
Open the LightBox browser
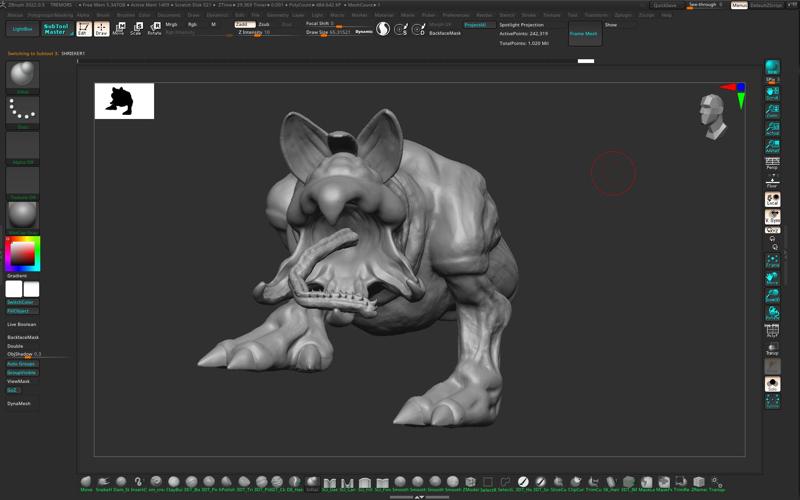pos(22,29)
